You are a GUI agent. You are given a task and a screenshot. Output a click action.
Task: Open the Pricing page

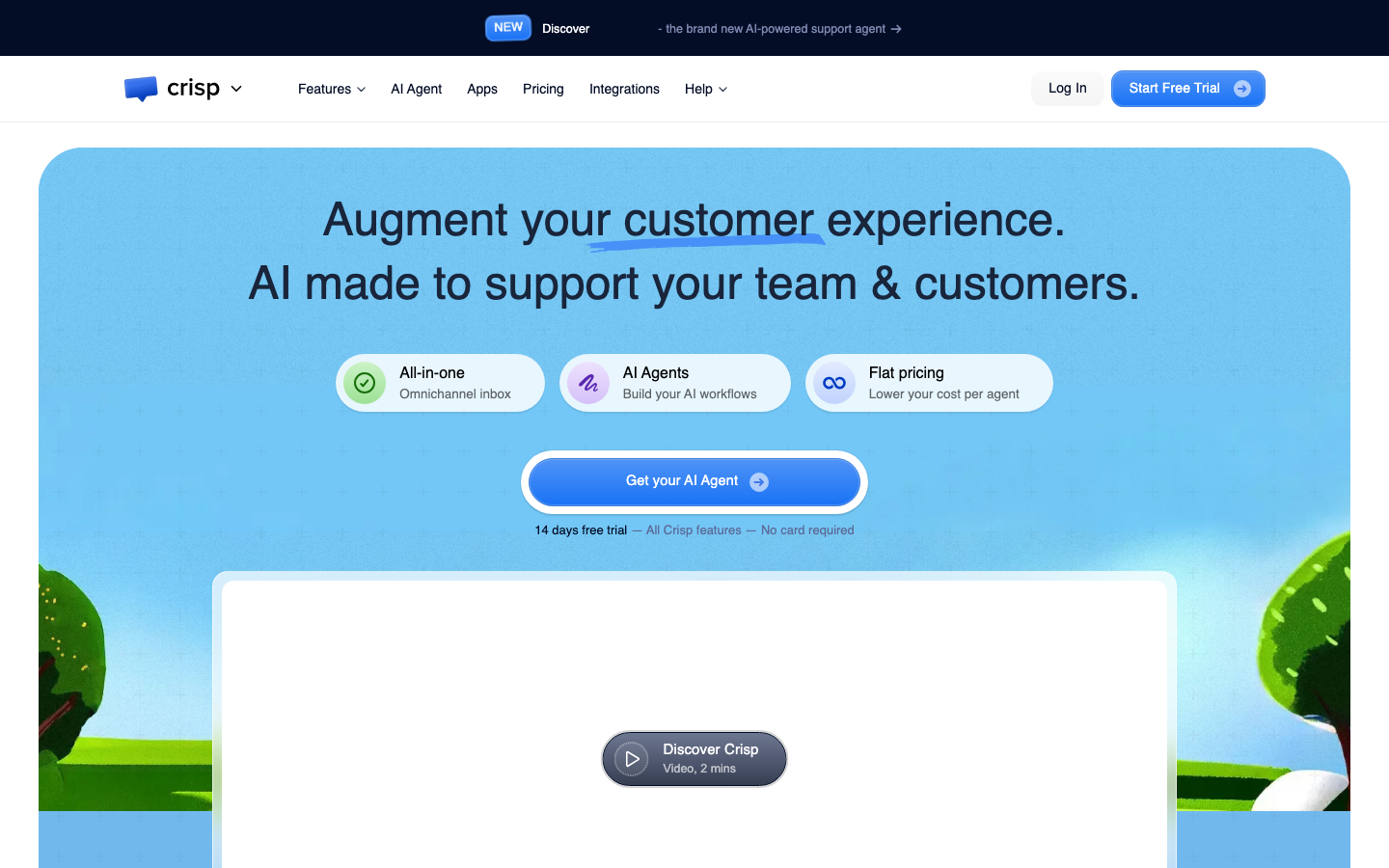tap(543, 89)
